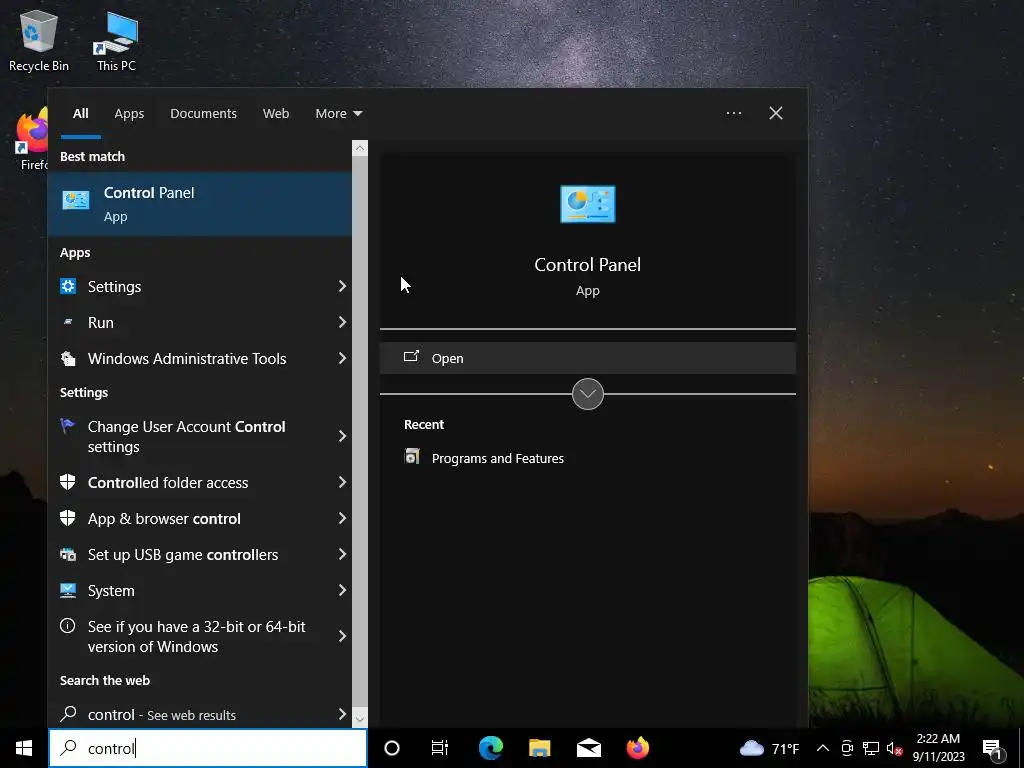Click the large Control Panel preview icon

pyautogui.click(x=588, y=204)
